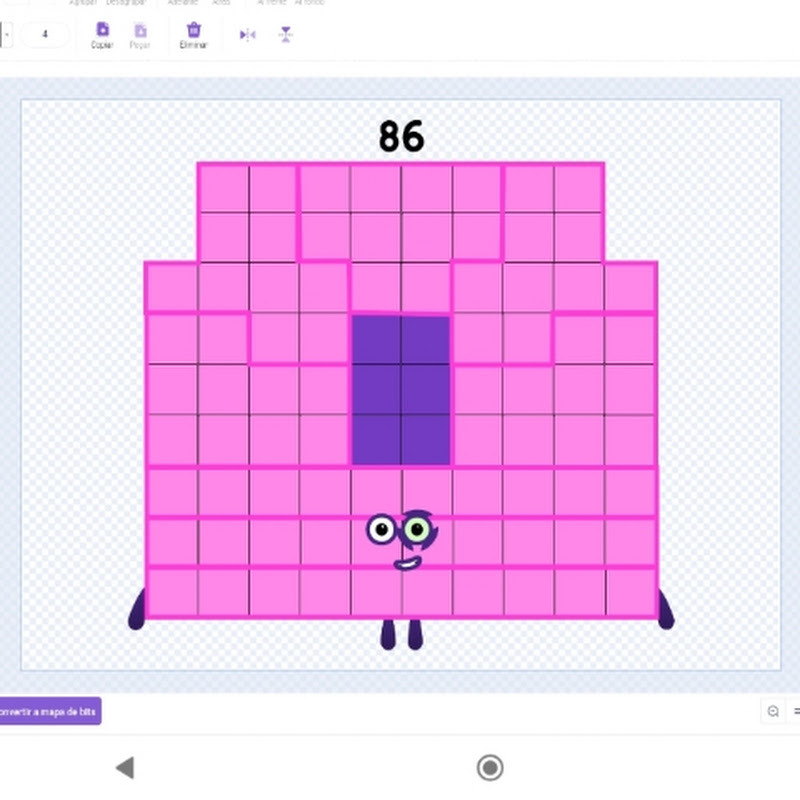Select the character's left arm
Screen dimensions: 800x800
click(137, 609)
